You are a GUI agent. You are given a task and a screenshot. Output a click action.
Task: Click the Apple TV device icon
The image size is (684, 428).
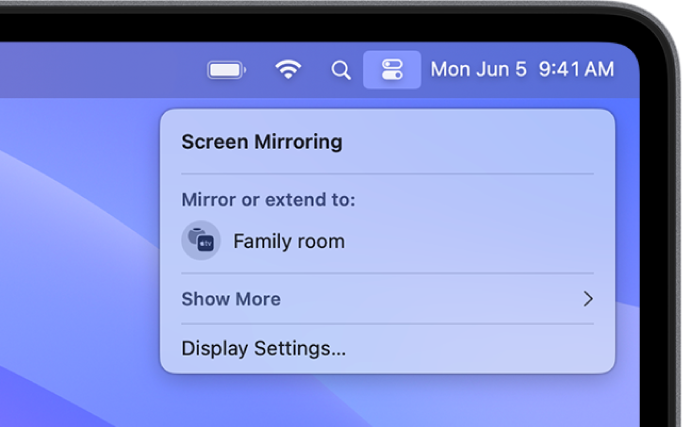click(x=201, y=241)
